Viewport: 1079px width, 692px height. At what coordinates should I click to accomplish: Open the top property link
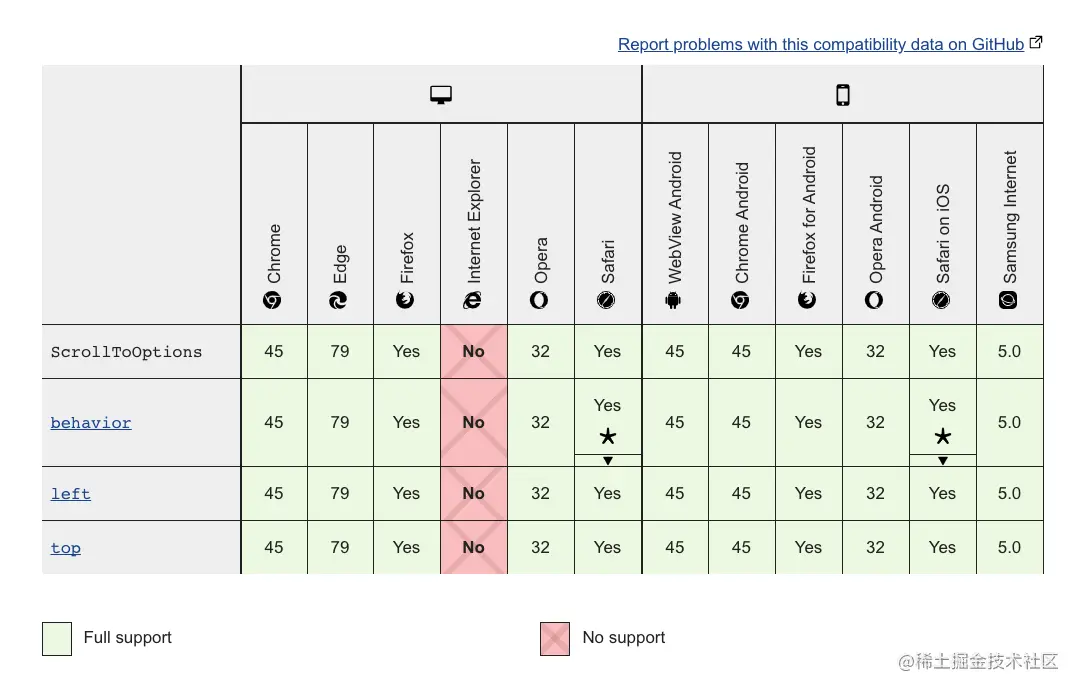[66, 548]
